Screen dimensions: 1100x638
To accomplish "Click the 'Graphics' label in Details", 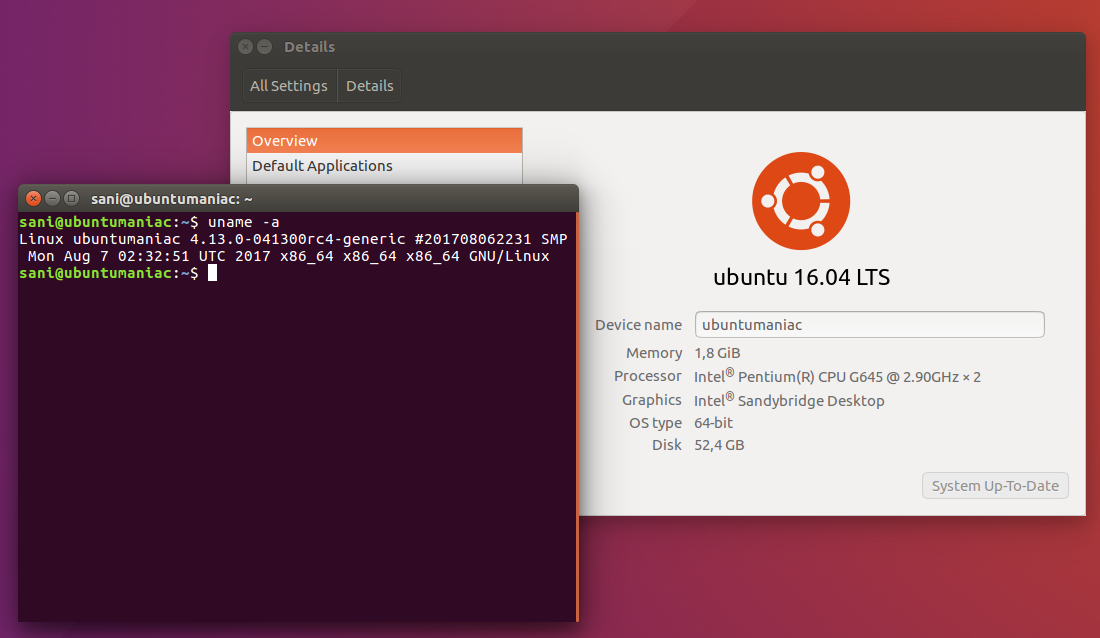I will click(652, 400).
